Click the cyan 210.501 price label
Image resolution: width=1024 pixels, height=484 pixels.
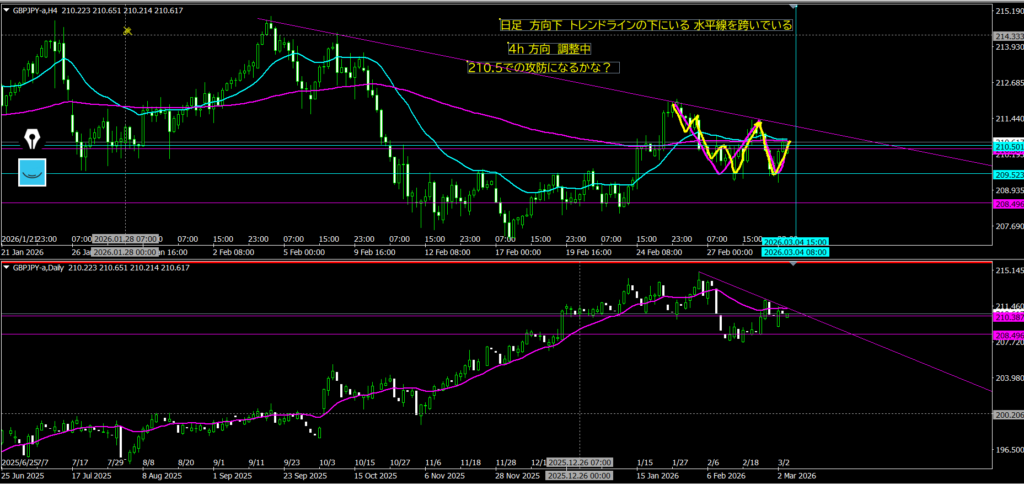tap(1007, 147)
